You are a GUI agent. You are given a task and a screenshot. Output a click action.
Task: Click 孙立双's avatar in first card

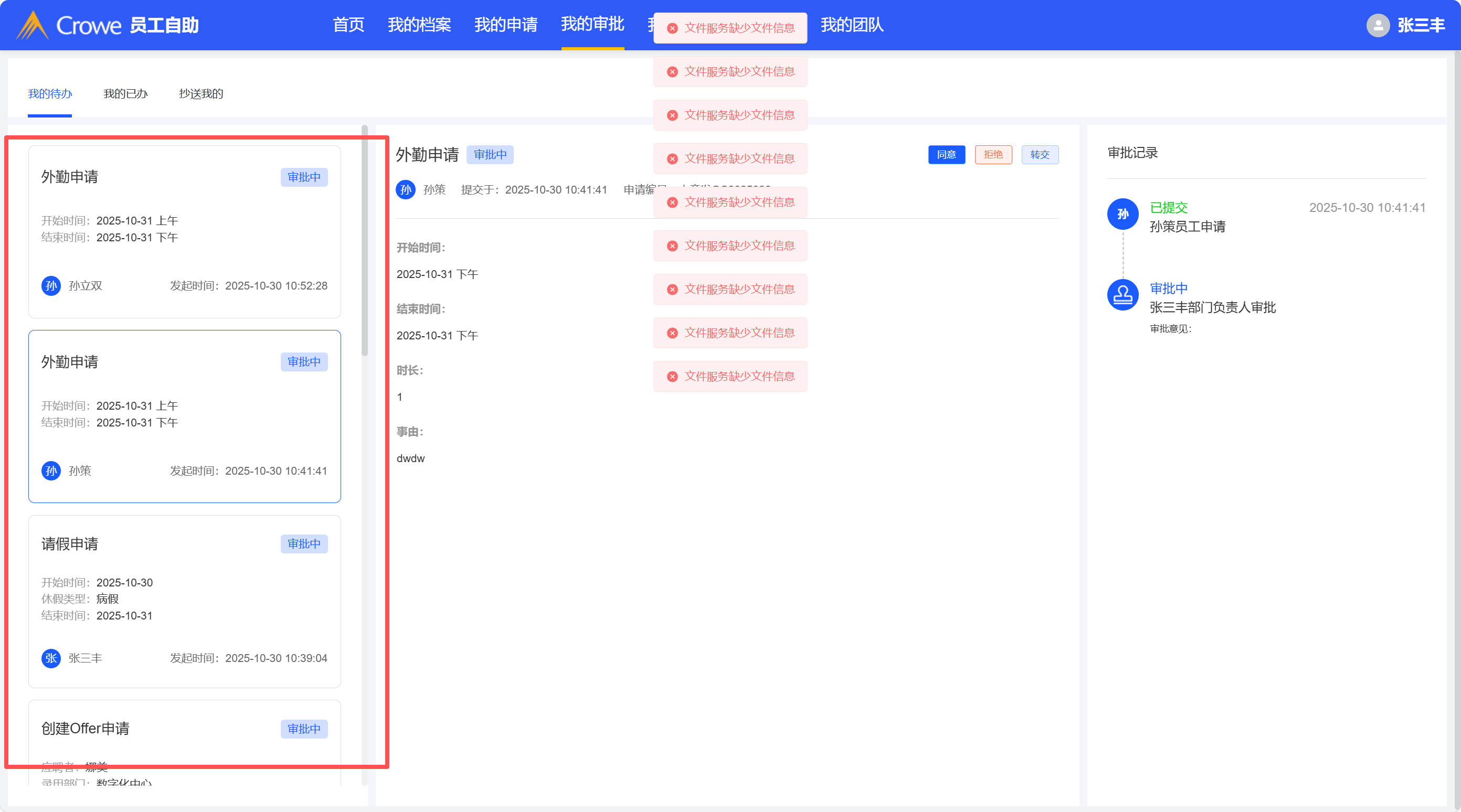51,286
